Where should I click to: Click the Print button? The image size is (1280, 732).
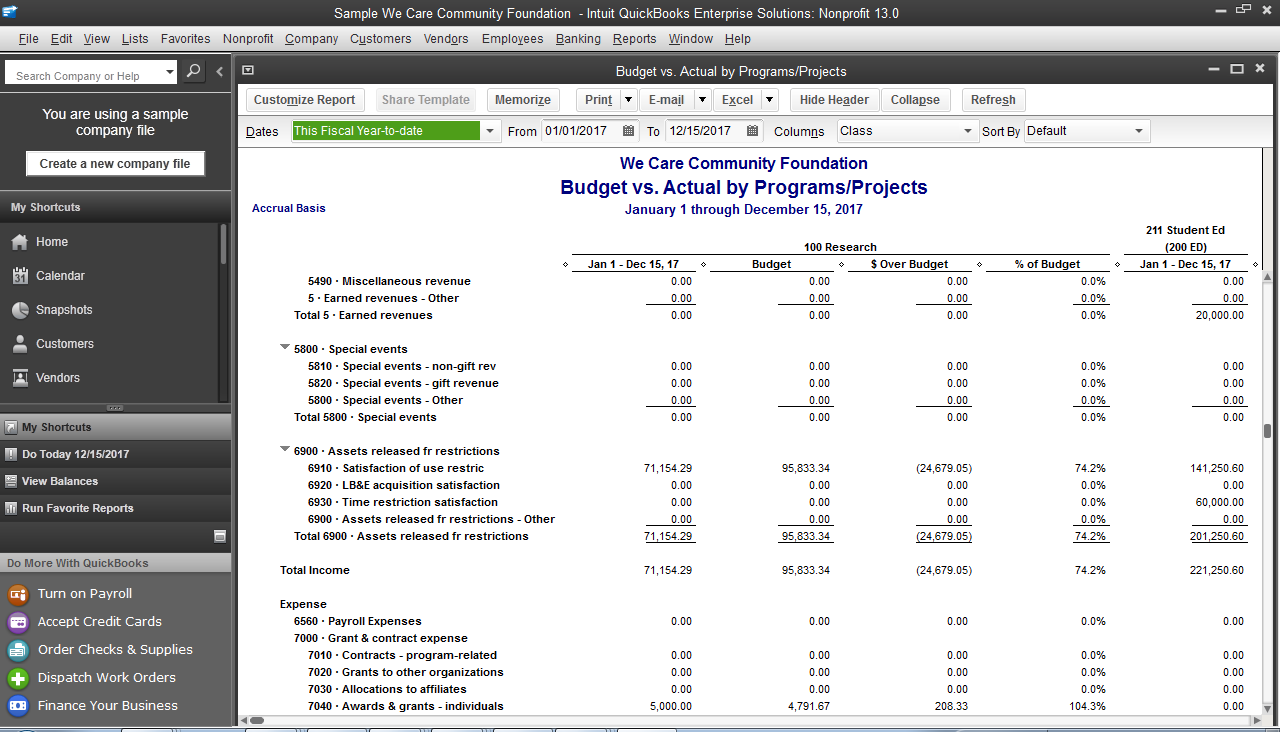tap(599, 100)
